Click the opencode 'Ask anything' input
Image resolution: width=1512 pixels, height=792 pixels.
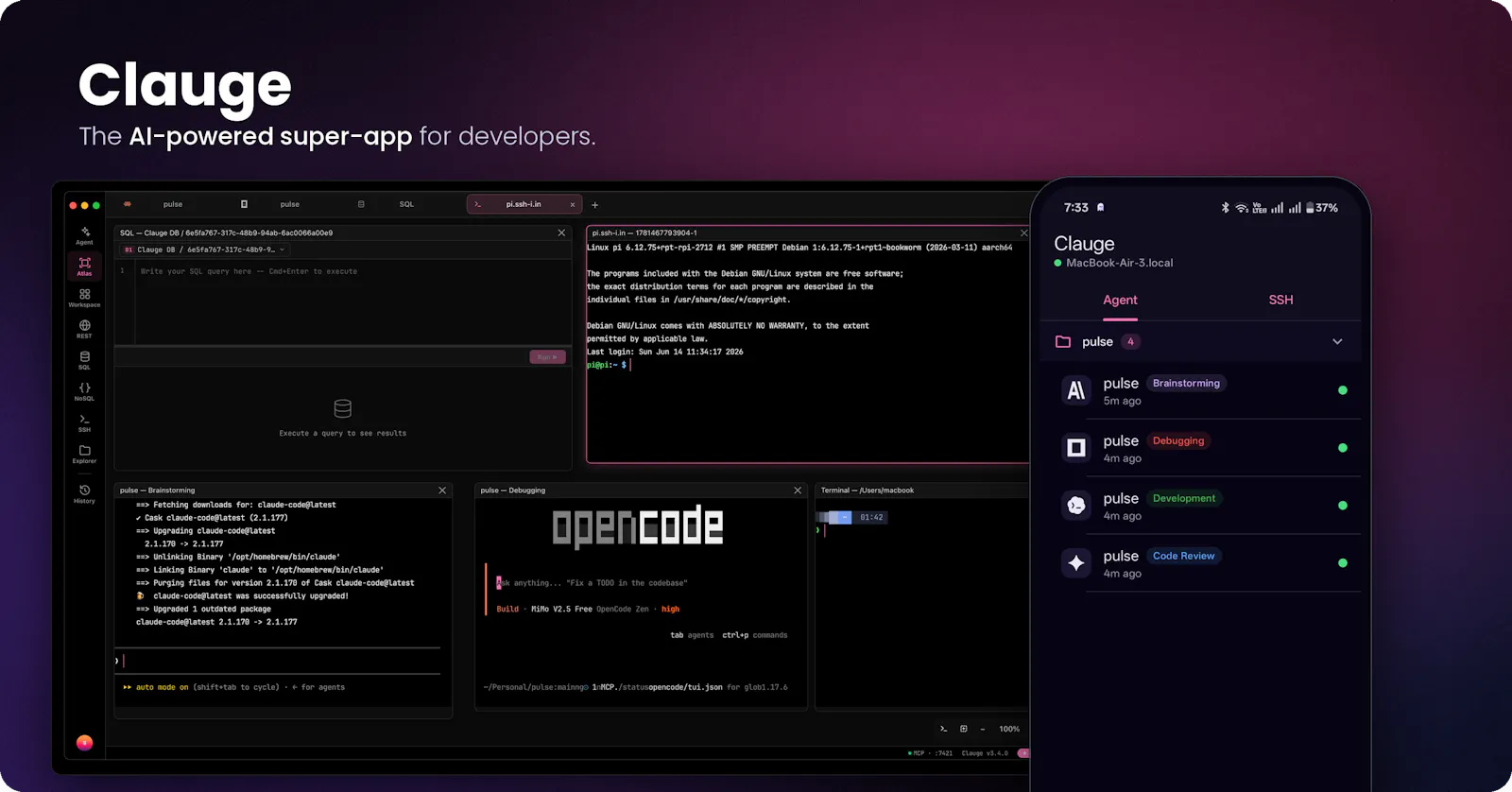592,583
